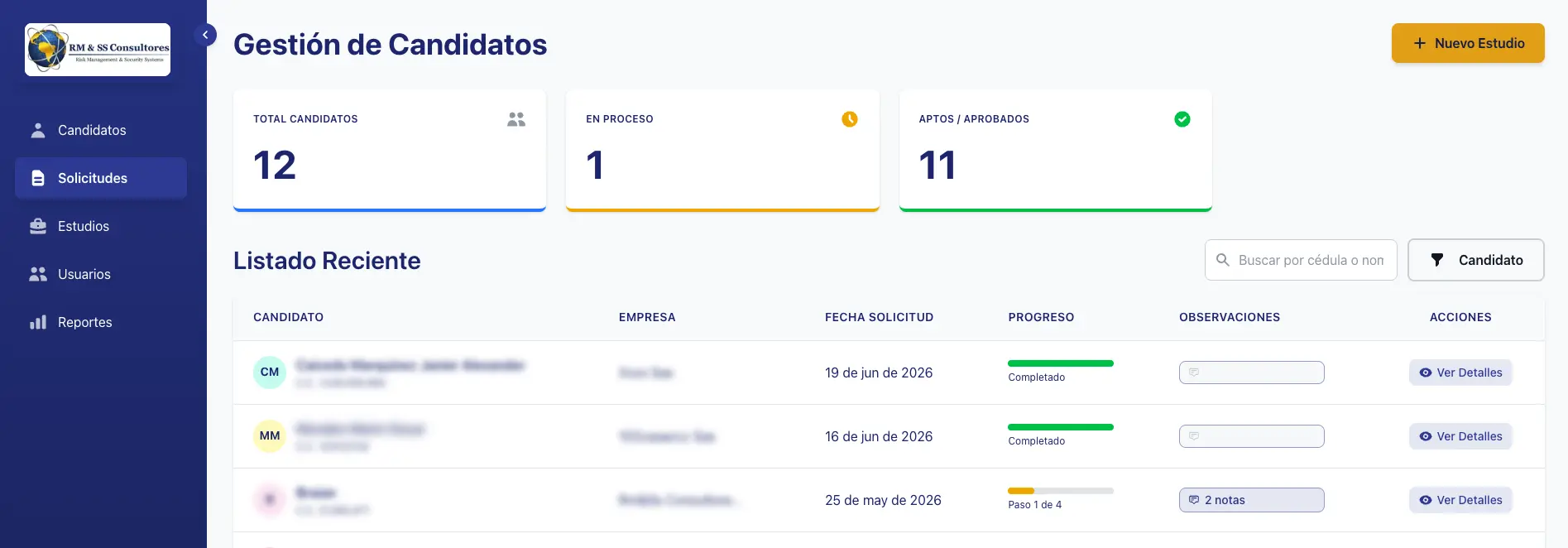Sort by the FECHA SOLICITUD column header
The image size is (1568, 548).
[879, 317]
